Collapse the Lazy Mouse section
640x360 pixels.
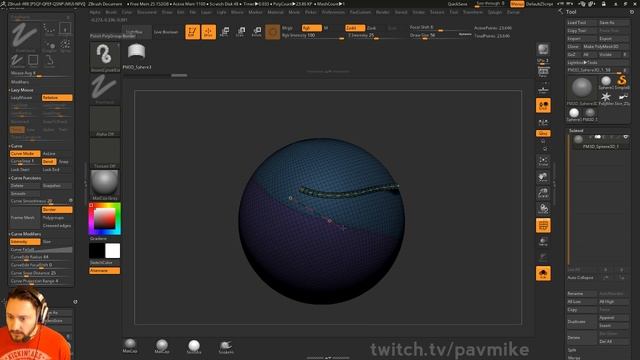22,90
